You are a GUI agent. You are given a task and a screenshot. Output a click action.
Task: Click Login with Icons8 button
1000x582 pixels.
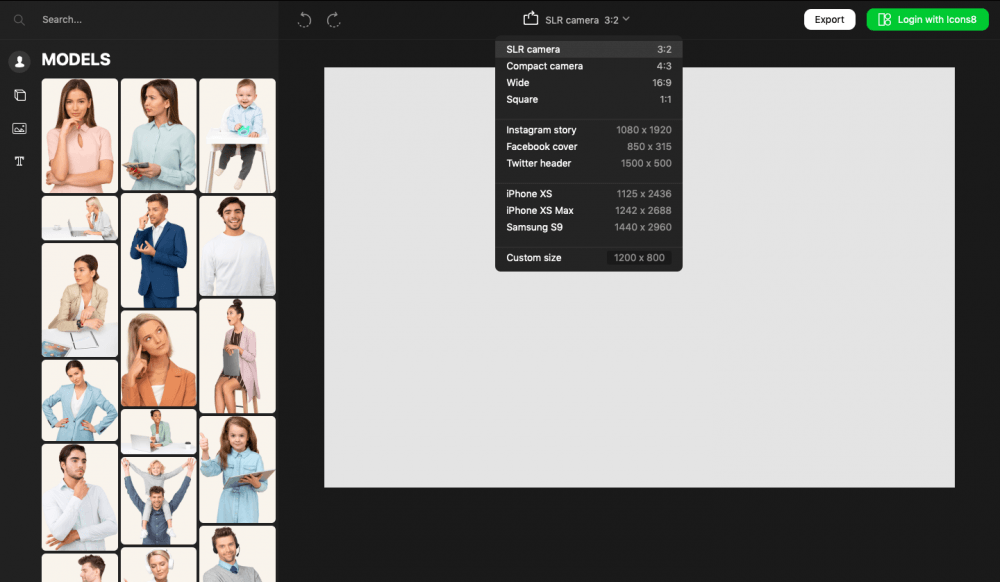[x=927, y=20]
